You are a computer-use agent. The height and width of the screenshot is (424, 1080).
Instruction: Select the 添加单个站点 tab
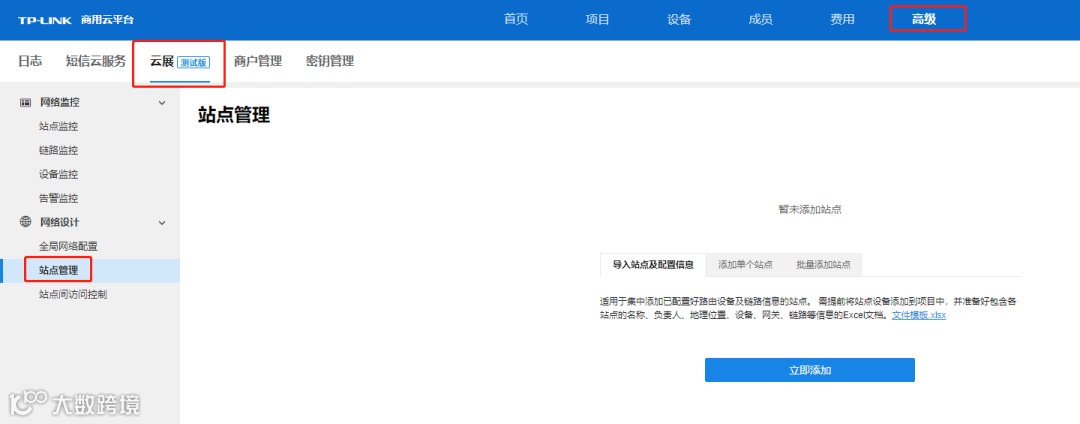745,265
